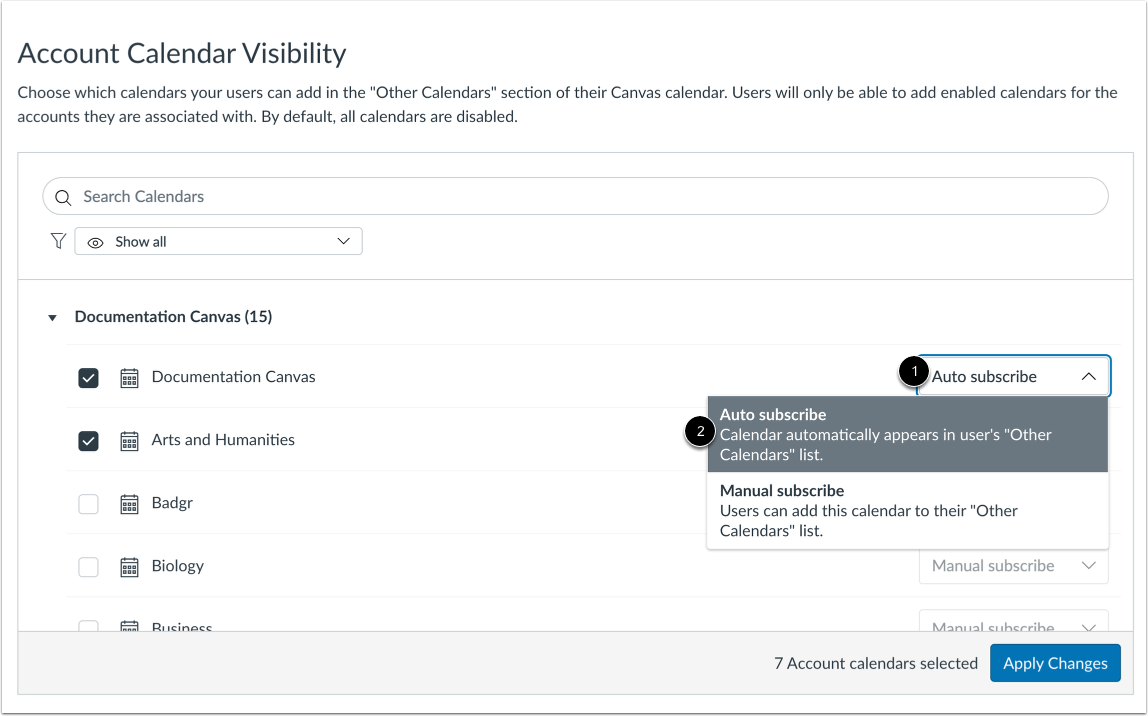Click the calendar icon beside Badgr
The width and height of the screenshot is (1148, 716).
129,503
